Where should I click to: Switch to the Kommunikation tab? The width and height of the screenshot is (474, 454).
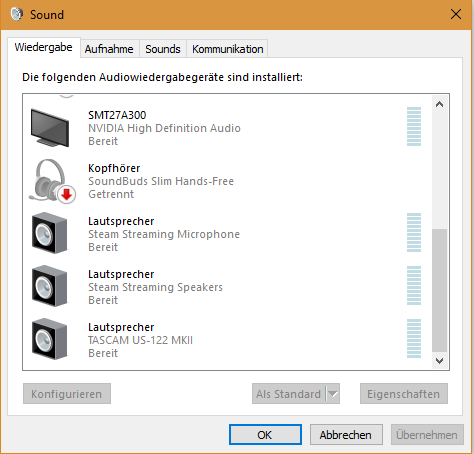(x=228, y=49)
